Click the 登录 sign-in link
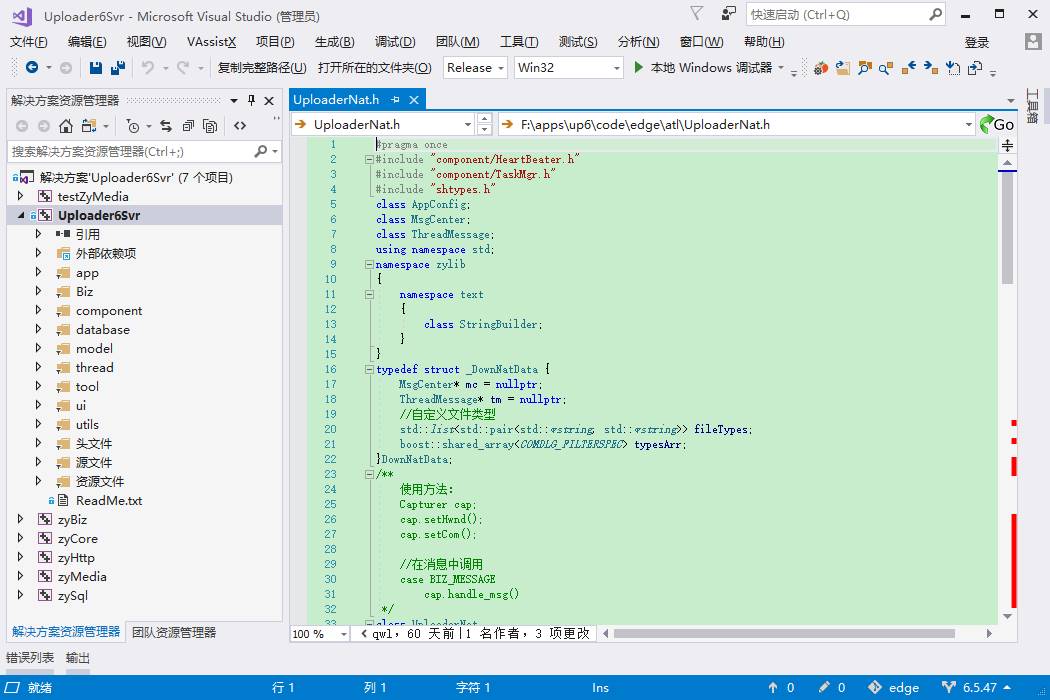 pos(976,42)
